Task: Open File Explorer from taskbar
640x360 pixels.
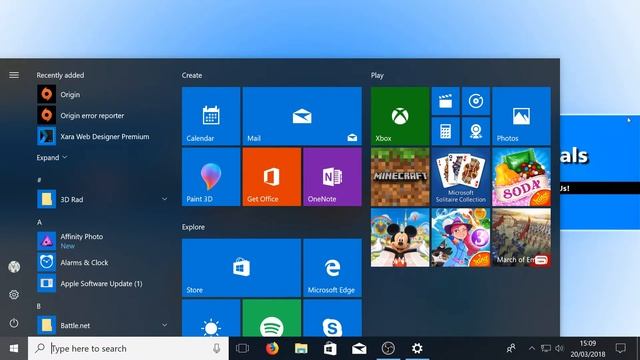Action: [x=301, y=349]
